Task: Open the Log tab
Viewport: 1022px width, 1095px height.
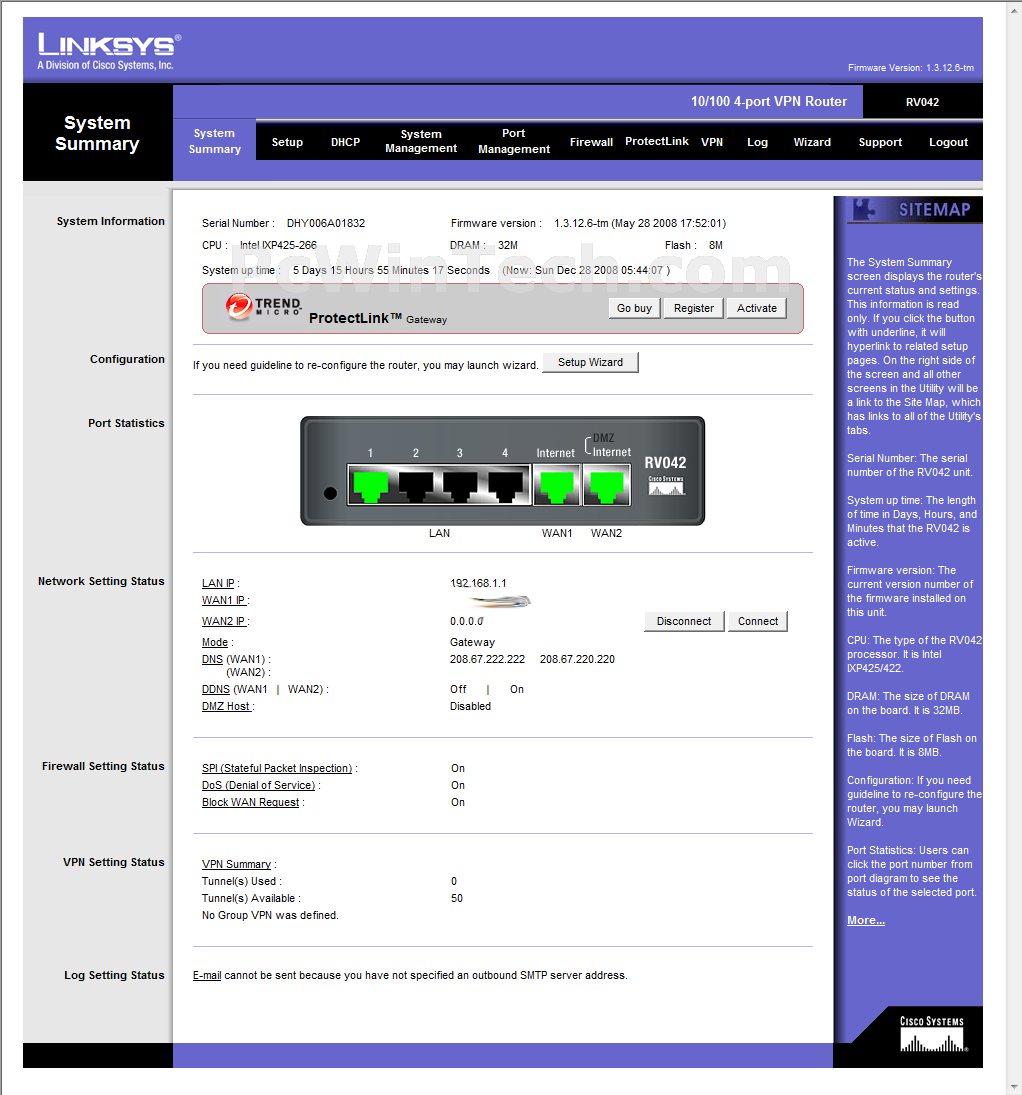Action: 757,142
